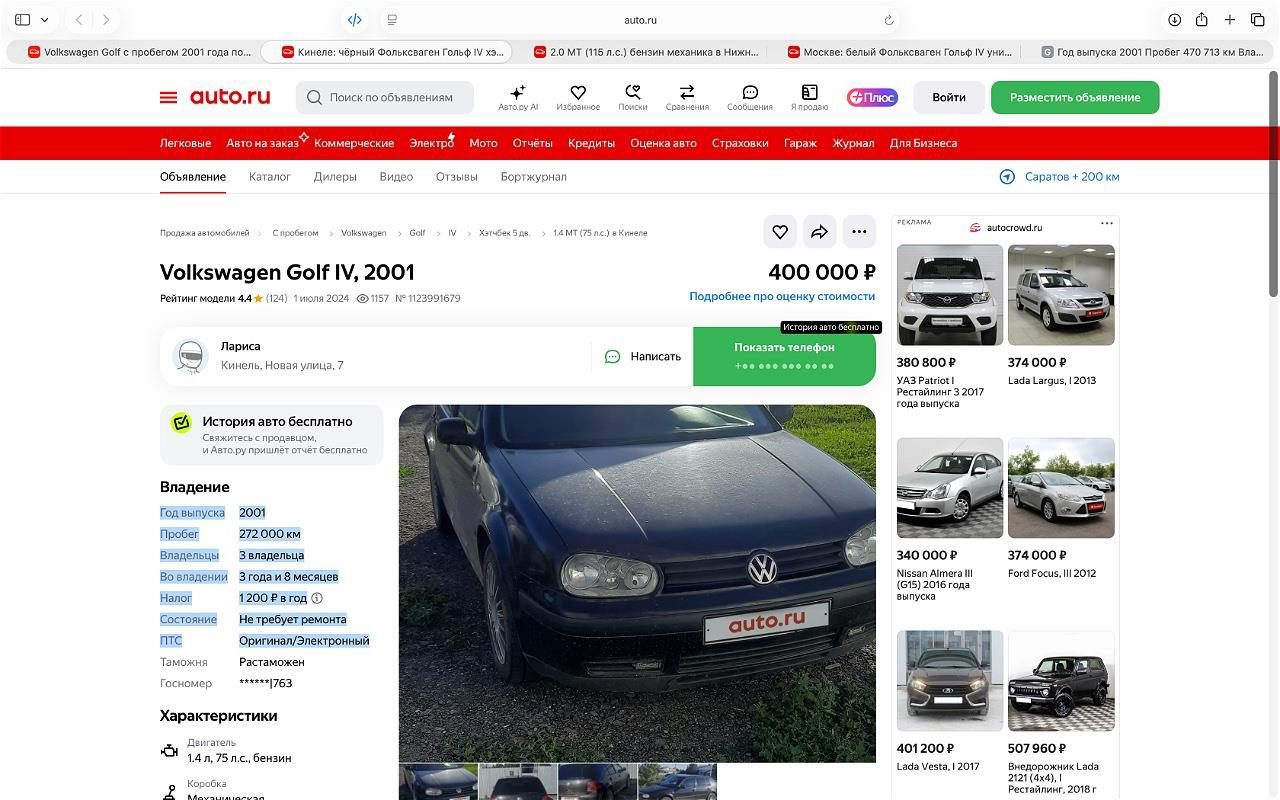Switch to the Дилеры tab
This screenshot has width=1280, height=800.
[335, 177]
